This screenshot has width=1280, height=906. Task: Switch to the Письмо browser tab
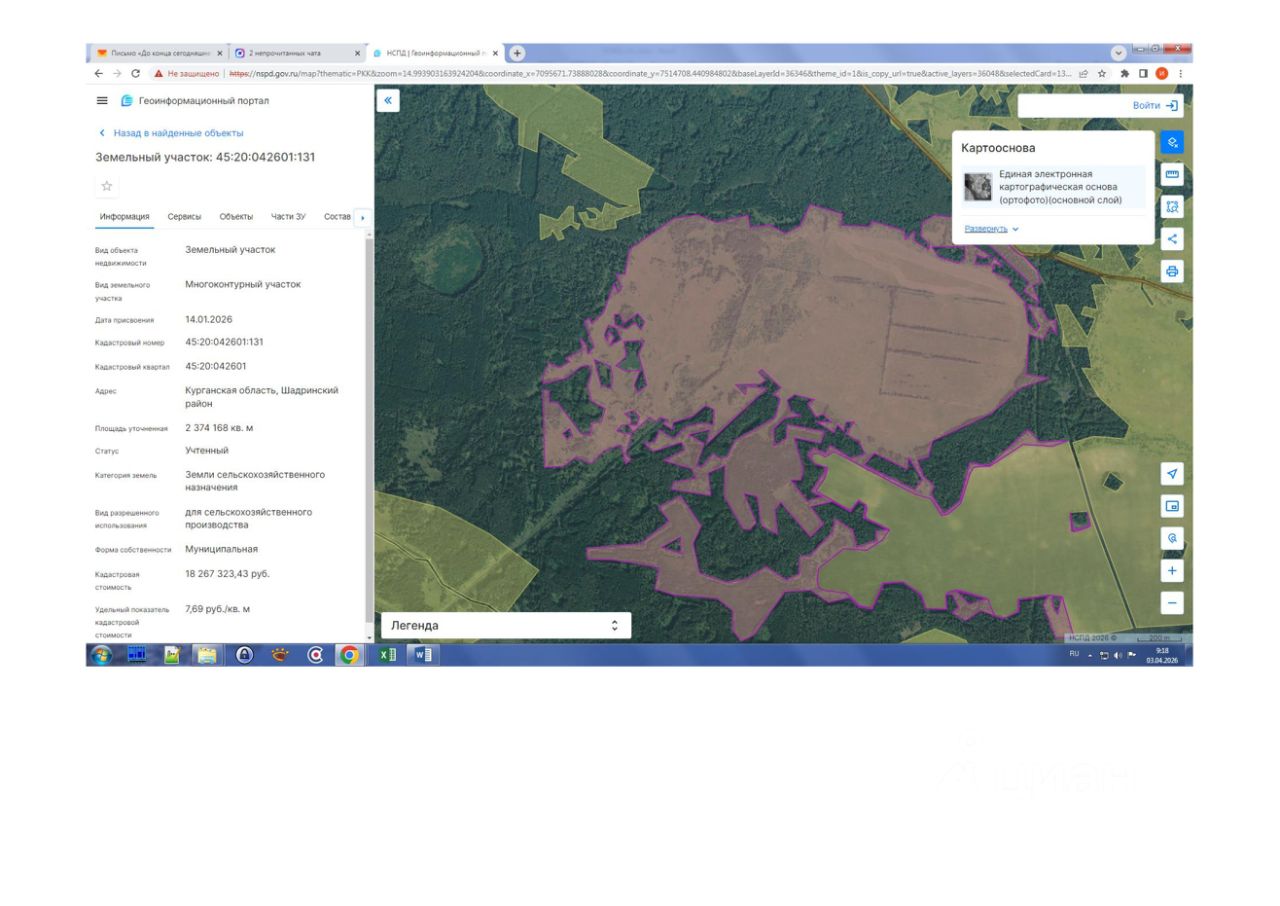160,53
